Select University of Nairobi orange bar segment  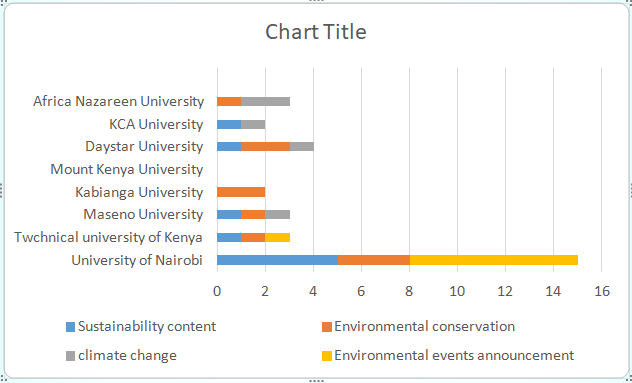[374, 260]
